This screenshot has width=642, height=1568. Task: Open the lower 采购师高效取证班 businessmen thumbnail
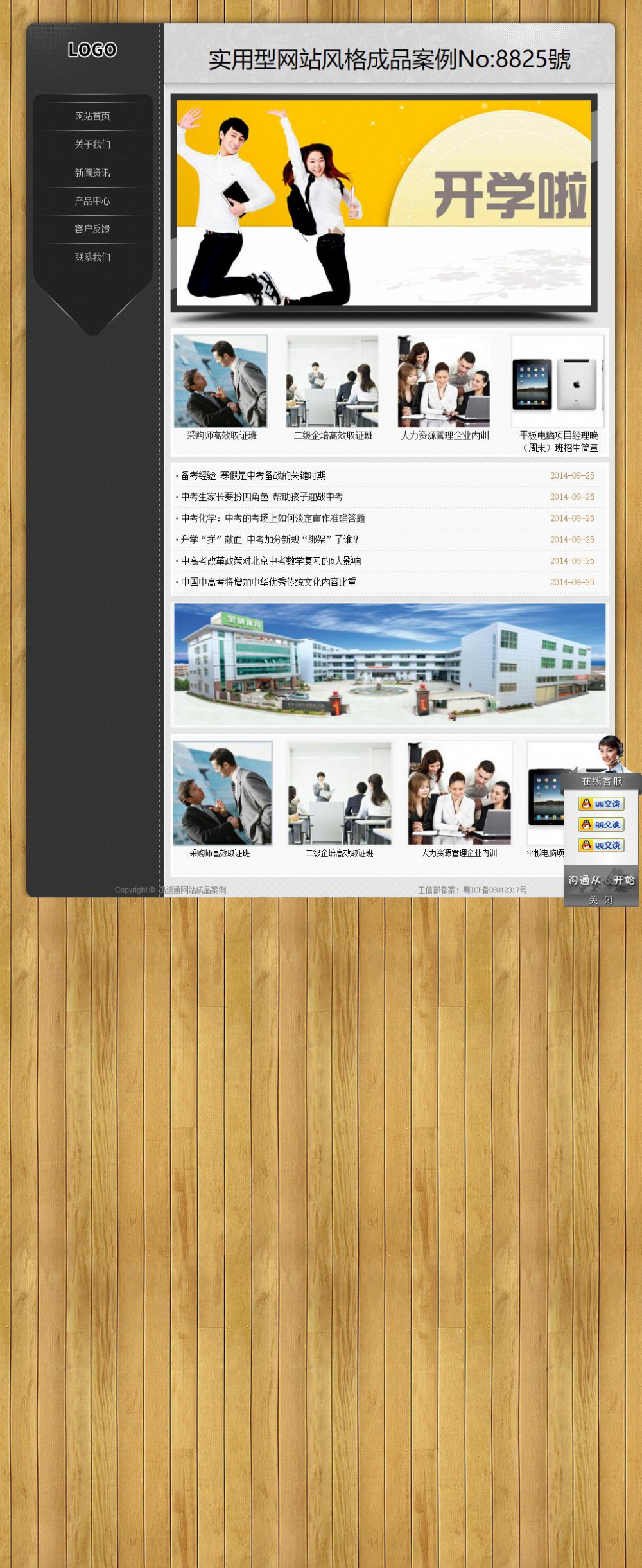click(223, 793)
